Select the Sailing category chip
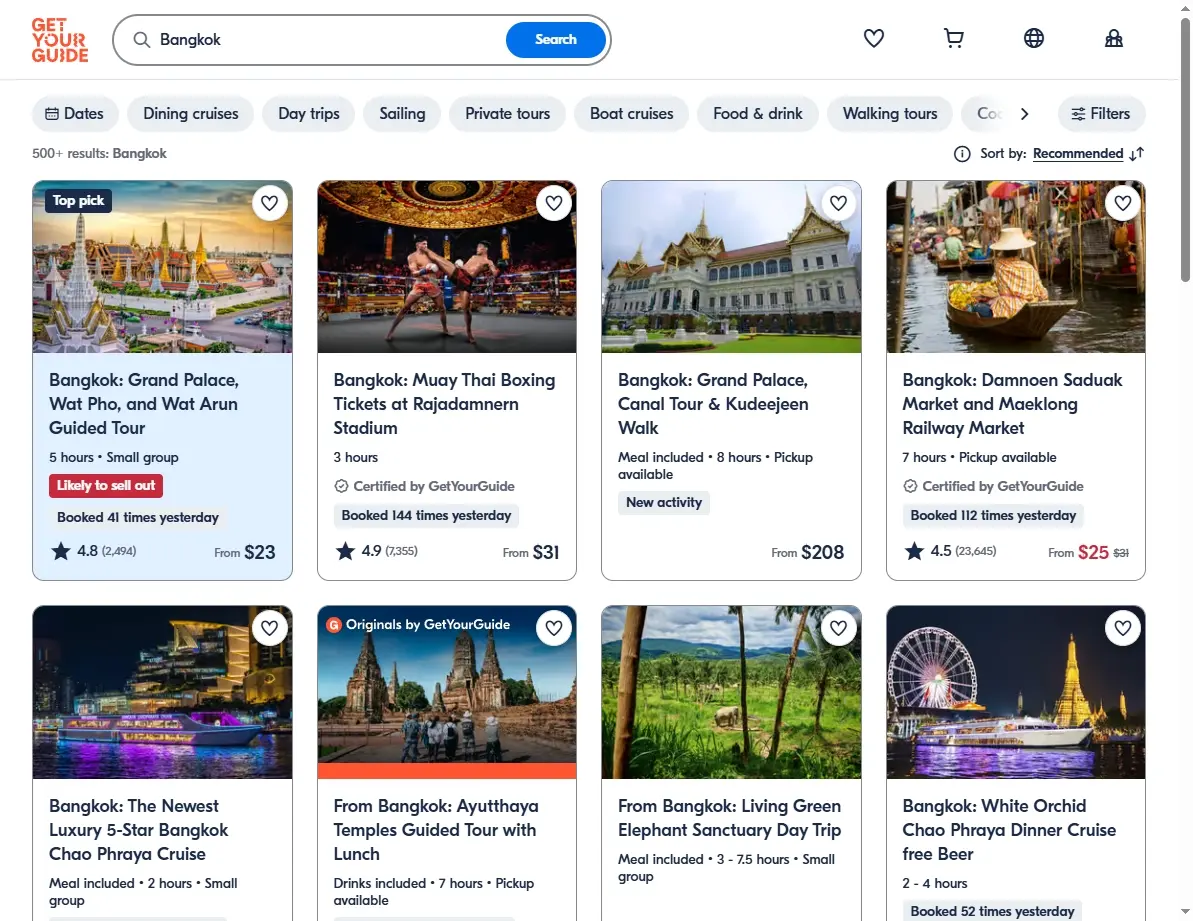 tap(402, 114)
